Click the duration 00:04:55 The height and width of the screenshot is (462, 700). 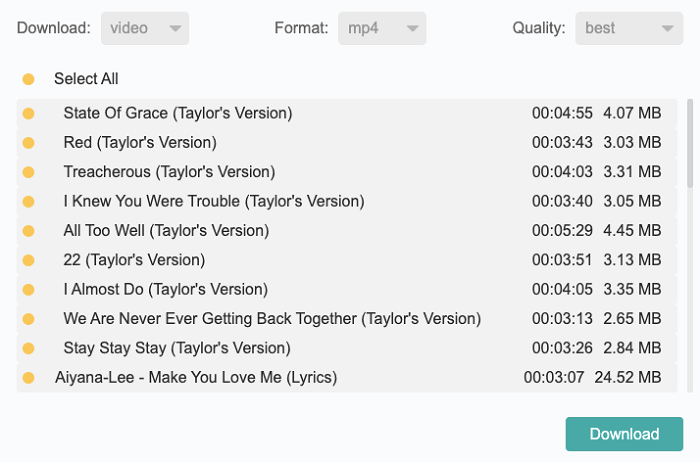click(562, 113)
